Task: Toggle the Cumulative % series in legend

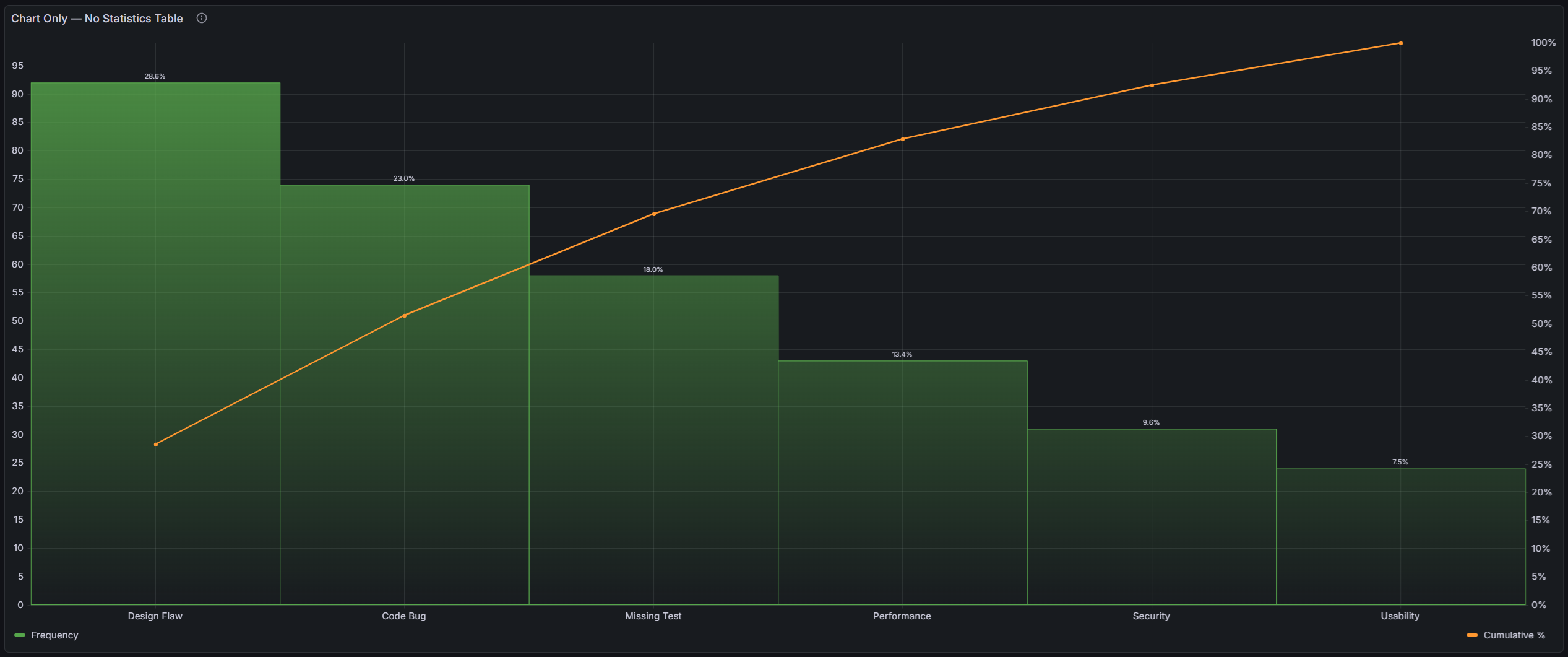Action: click(x=1514, y=635)
